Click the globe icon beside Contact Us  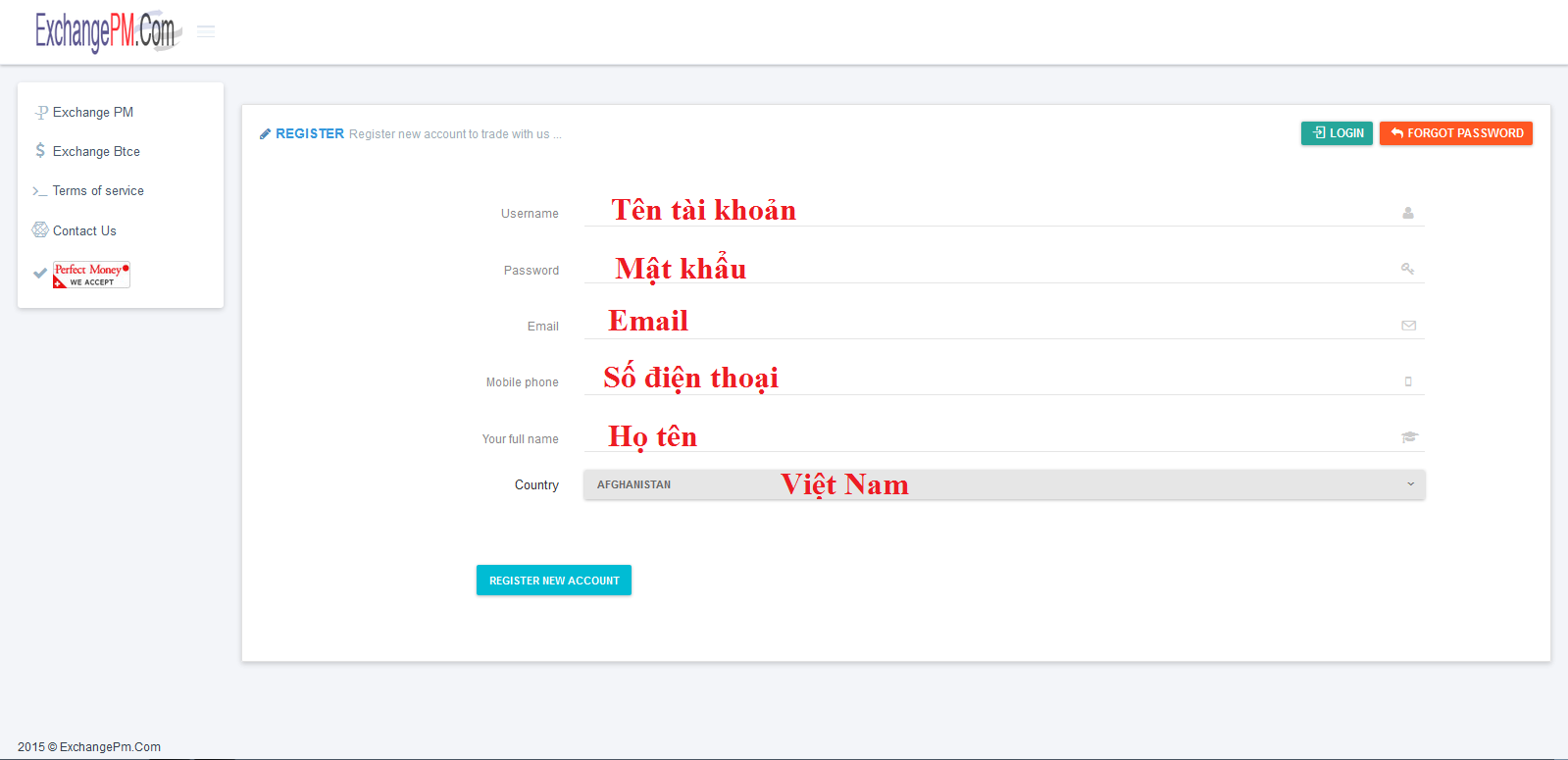click(x=40, y=229)
